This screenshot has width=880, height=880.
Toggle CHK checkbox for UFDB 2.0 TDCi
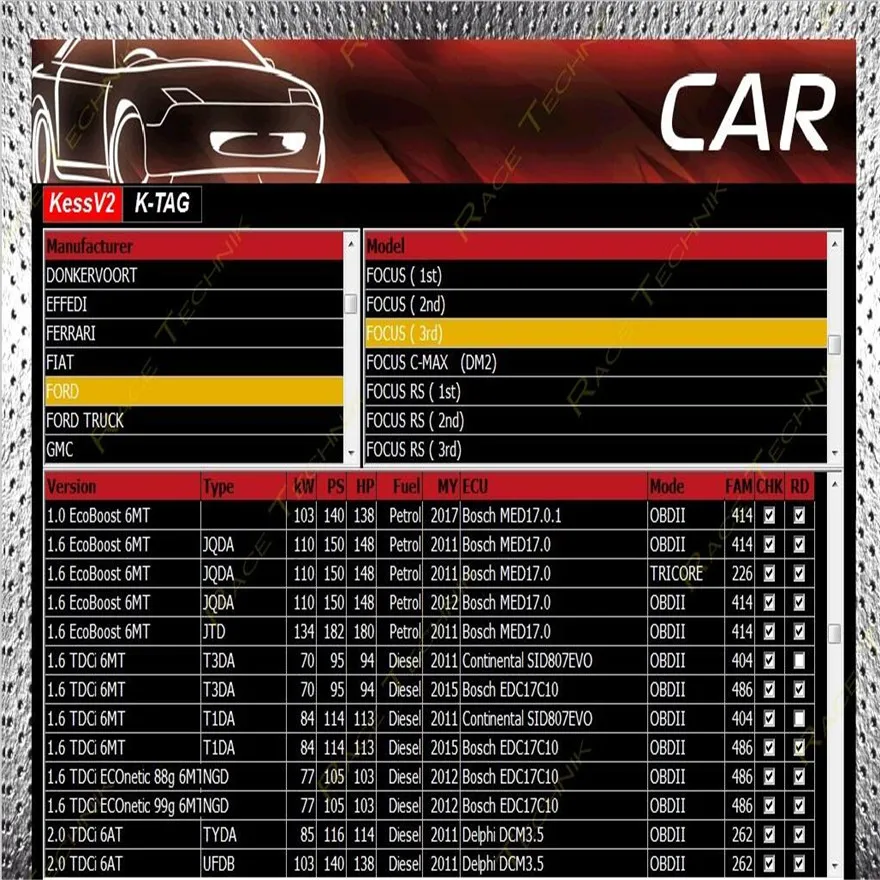click(x=769, y=864)
